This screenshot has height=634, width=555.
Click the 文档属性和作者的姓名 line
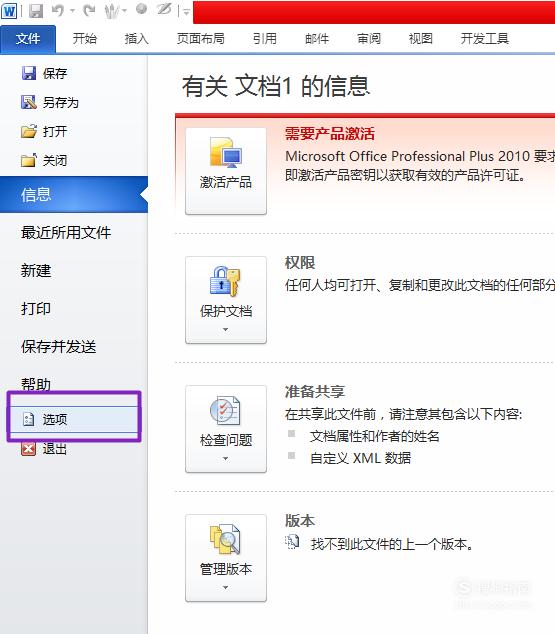point(375,436)
